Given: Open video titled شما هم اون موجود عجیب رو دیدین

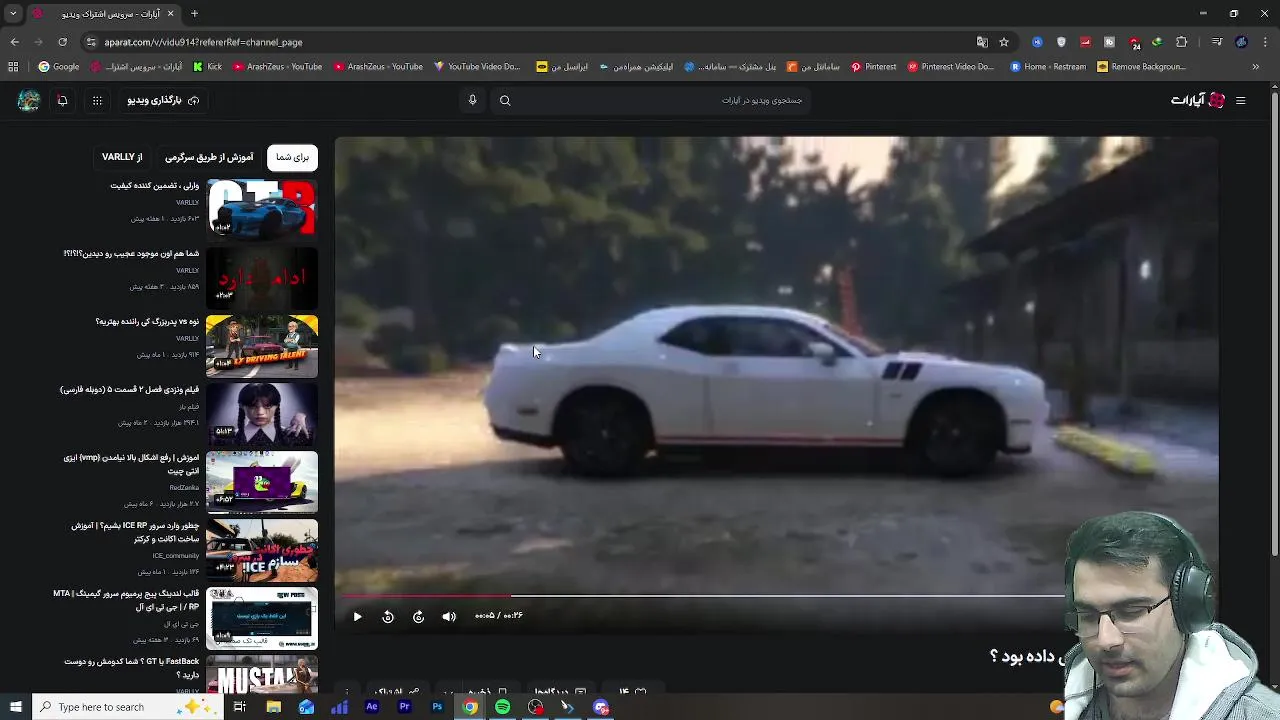Looking at the screenshot, I should click(131, 254).
